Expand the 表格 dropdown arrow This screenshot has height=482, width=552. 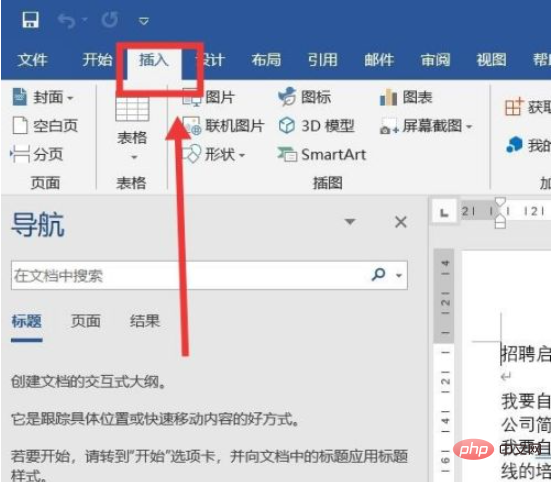tap(134, 157)
